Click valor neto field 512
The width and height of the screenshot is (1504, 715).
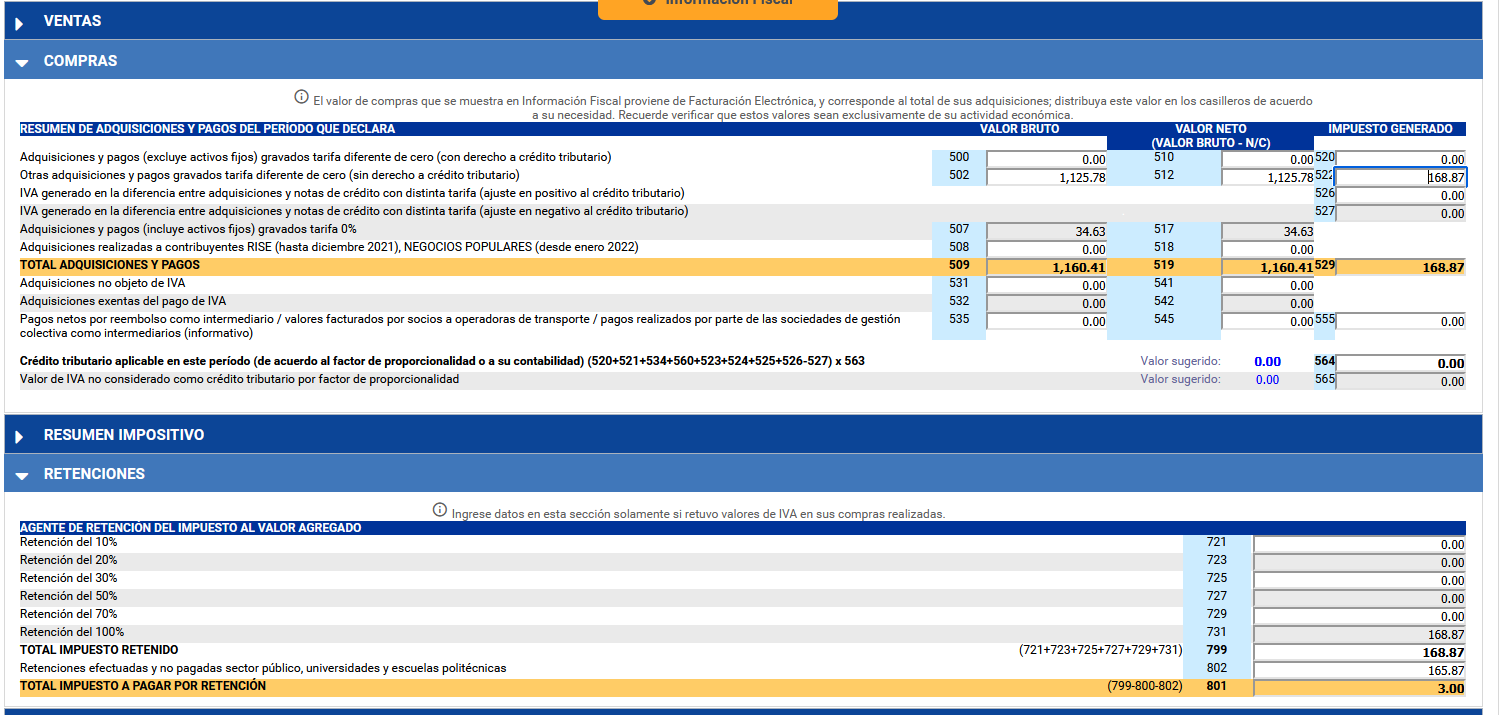click(x=1267, y=177)
